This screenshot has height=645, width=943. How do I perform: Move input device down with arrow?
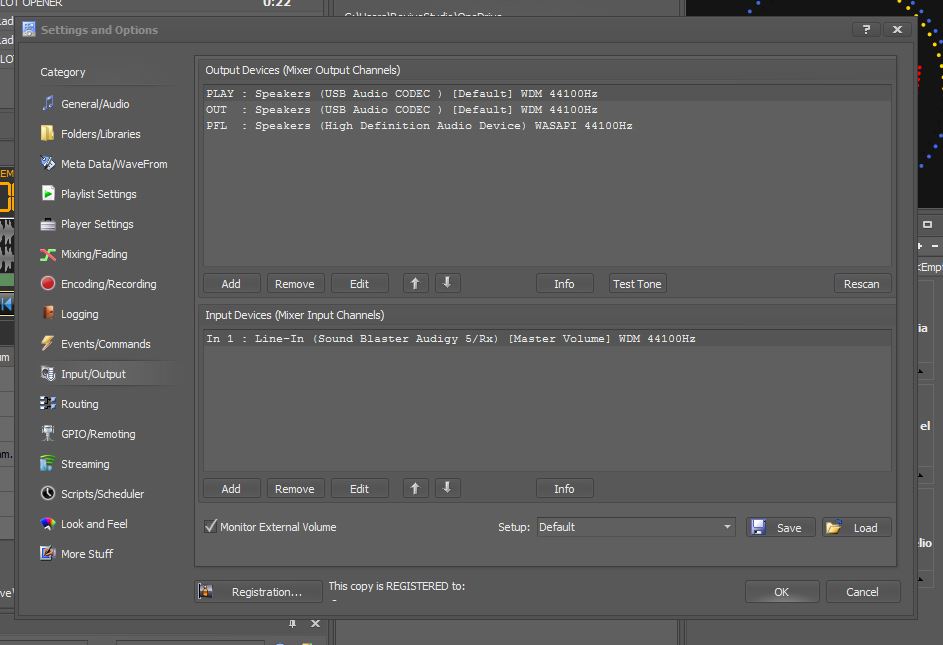[x=447, y=488]
